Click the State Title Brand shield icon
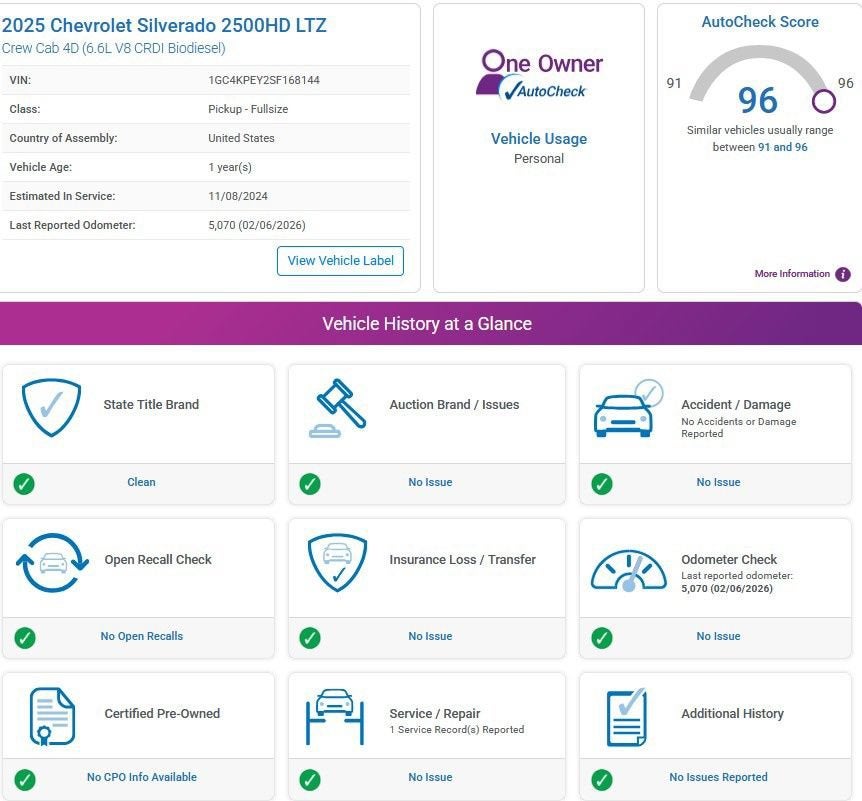Image resolution: width=862 pixels, height=801 pixels. (x=51, y=407)
